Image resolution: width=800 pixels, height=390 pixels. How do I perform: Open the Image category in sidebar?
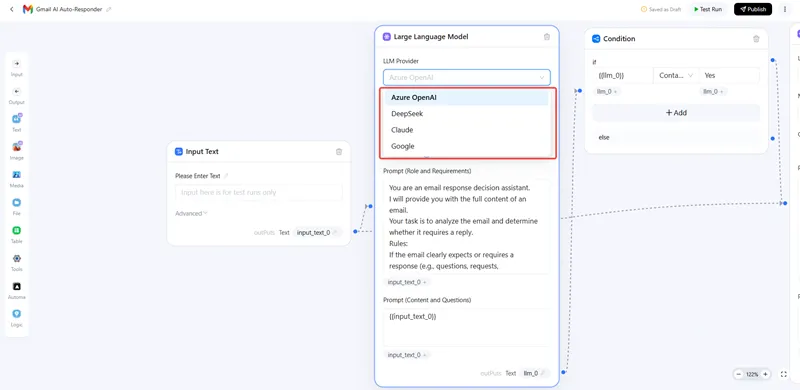pos(17,151)
